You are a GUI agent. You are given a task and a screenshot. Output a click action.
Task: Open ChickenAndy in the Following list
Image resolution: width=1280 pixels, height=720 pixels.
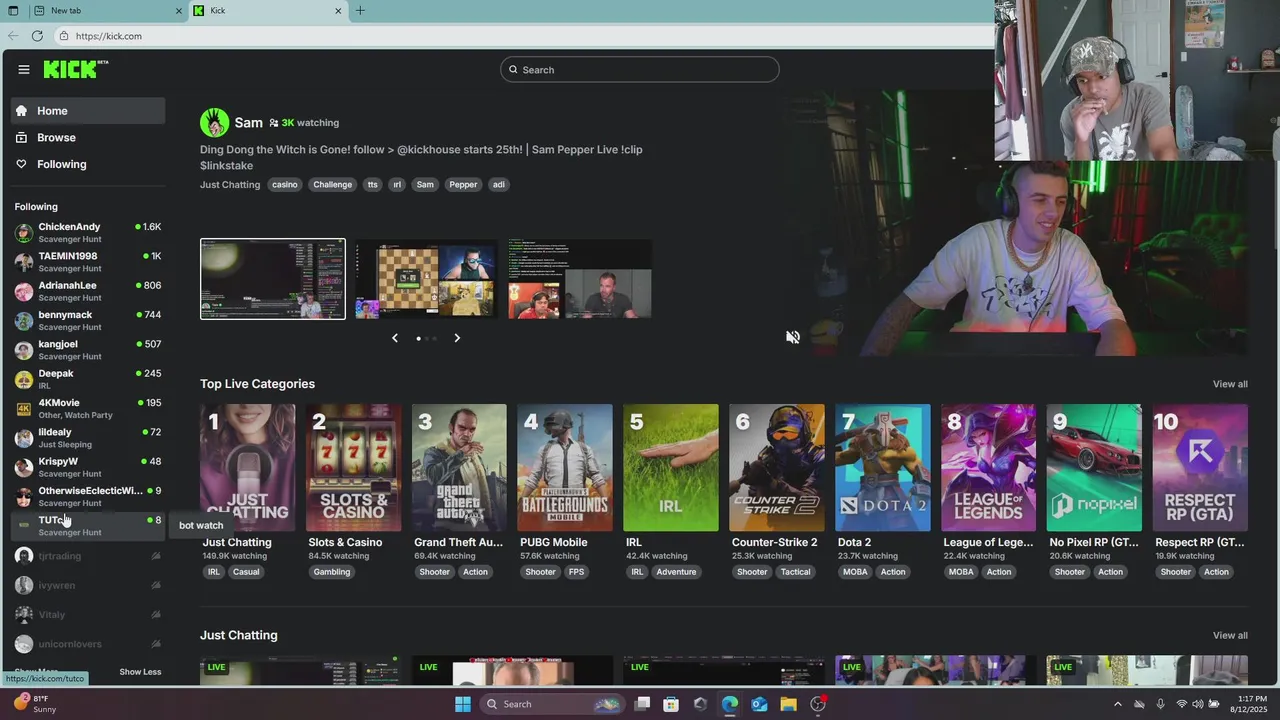[88, 233]
